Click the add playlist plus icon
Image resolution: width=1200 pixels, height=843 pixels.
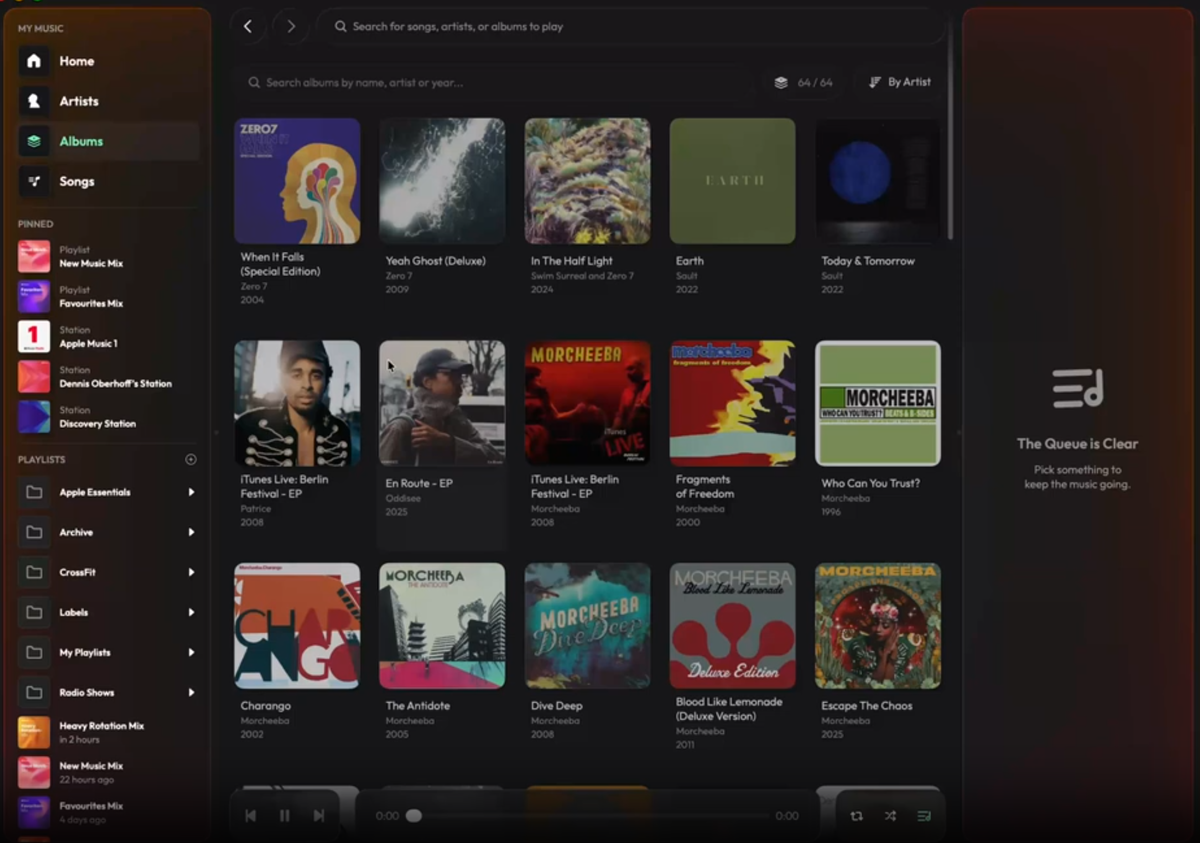191,460
